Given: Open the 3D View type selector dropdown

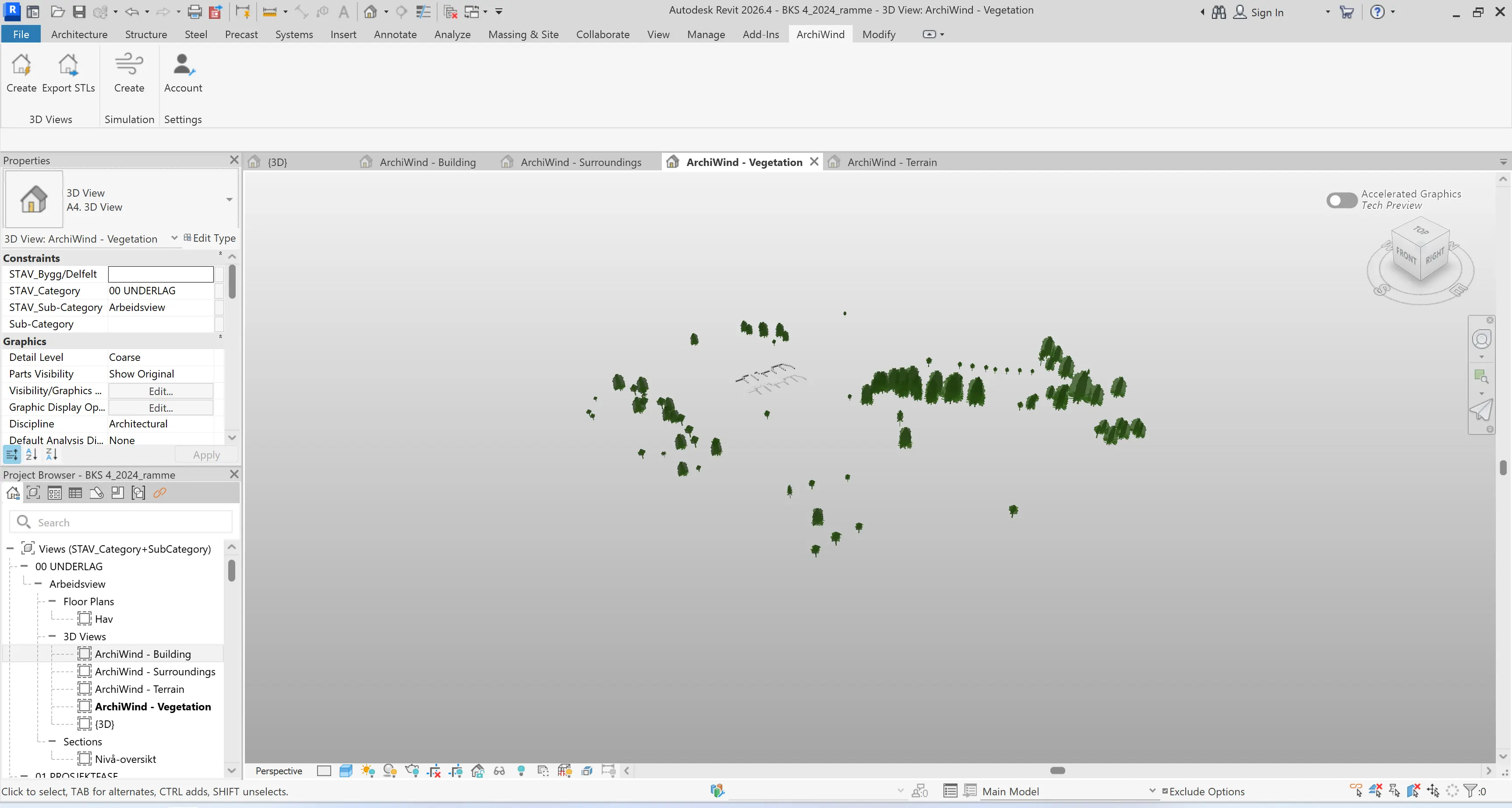Looking at the screenshot, I should click(x=229, y=200).
